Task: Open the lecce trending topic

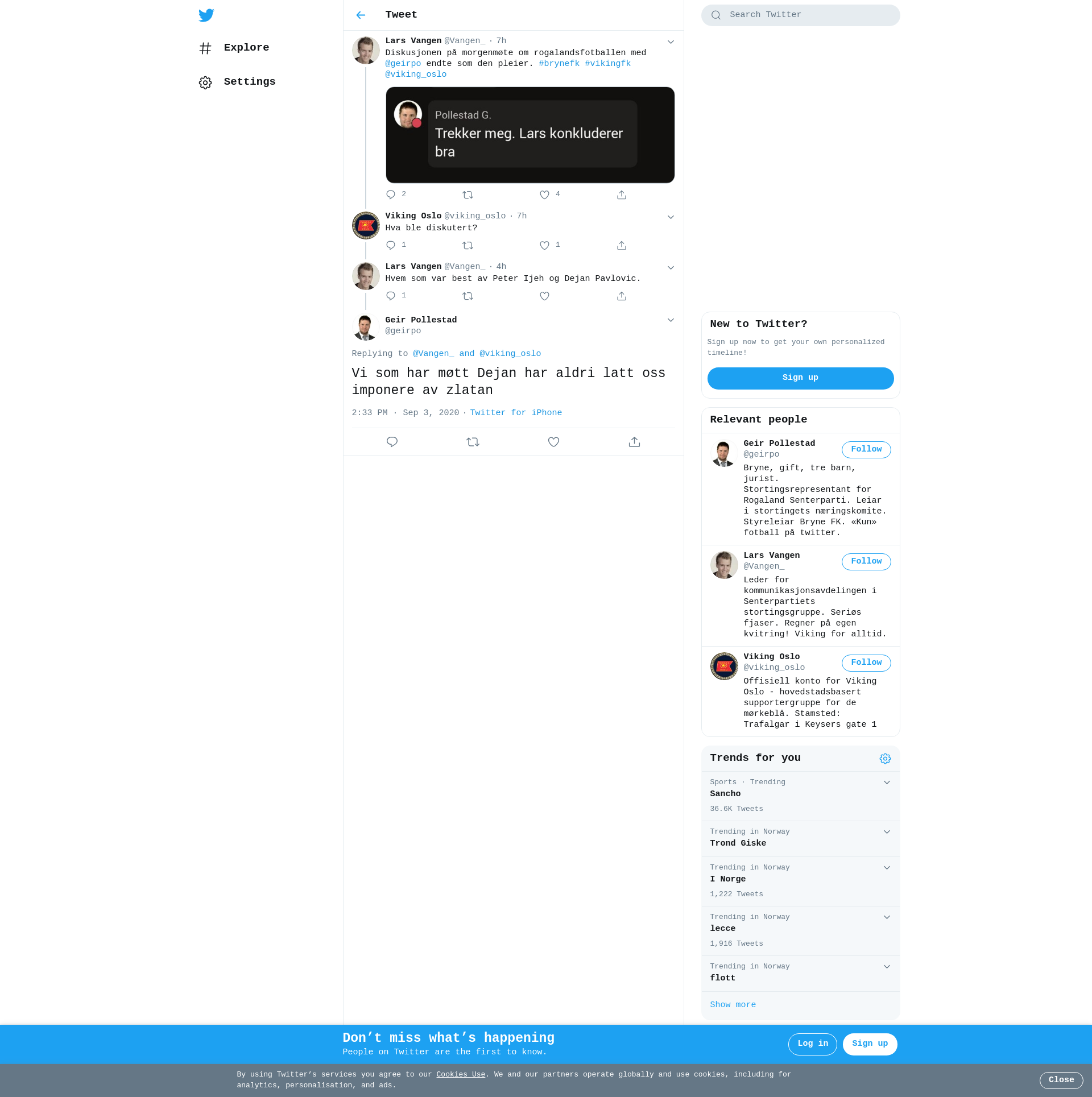Action: click(x=800, y=930)
